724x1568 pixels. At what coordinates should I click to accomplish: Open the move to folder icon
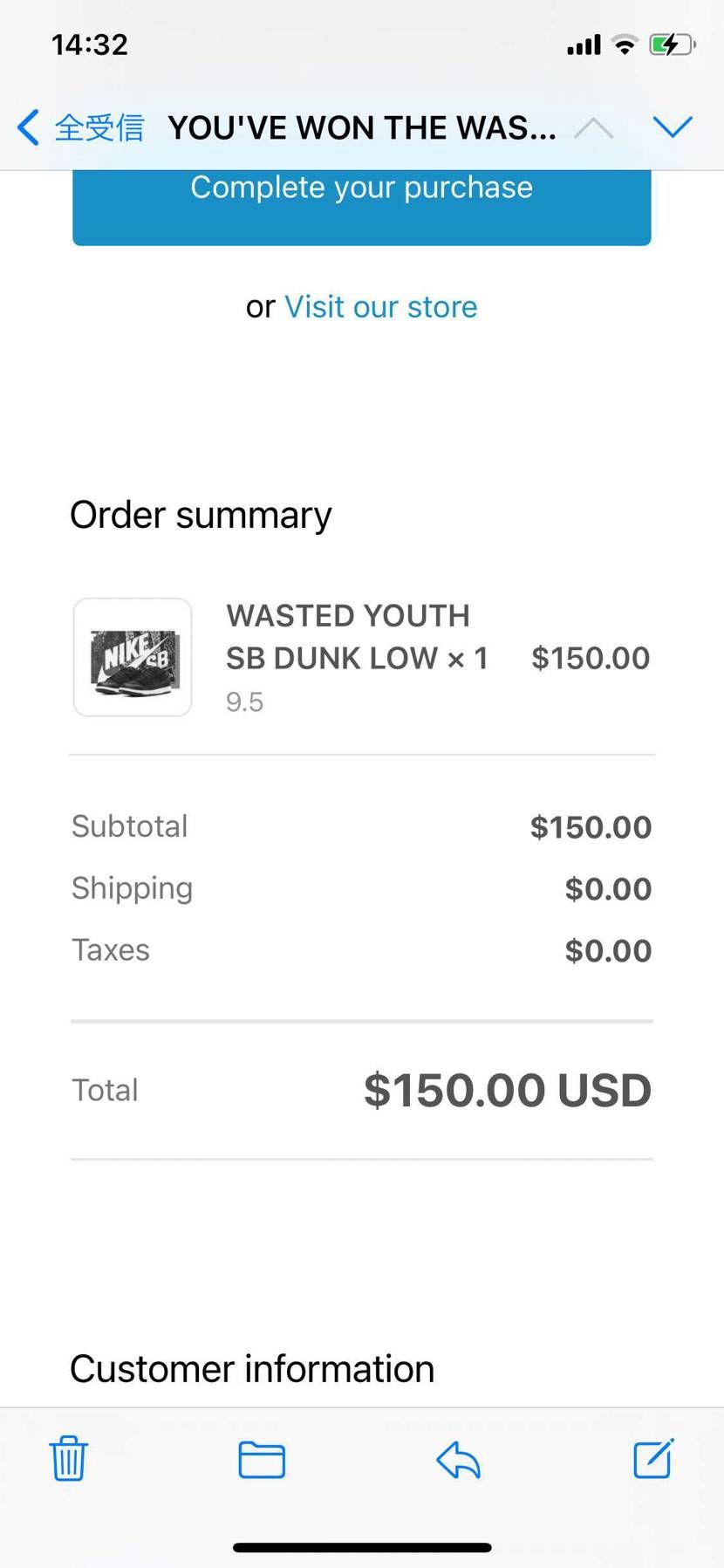(x=262, y=1459)
